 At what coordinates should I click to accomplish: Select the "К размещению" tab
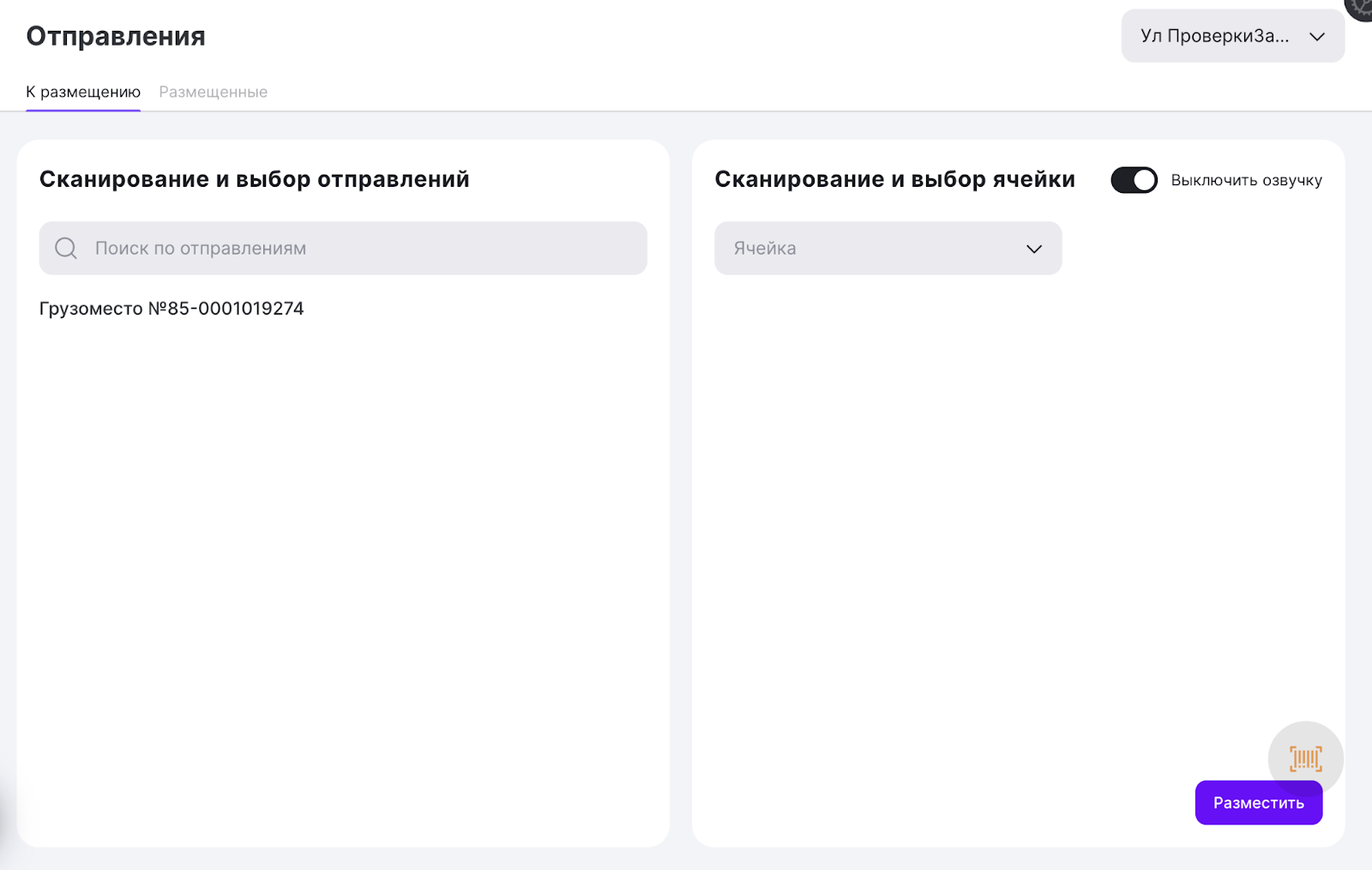pyautogui.click(x=83, y=92)
